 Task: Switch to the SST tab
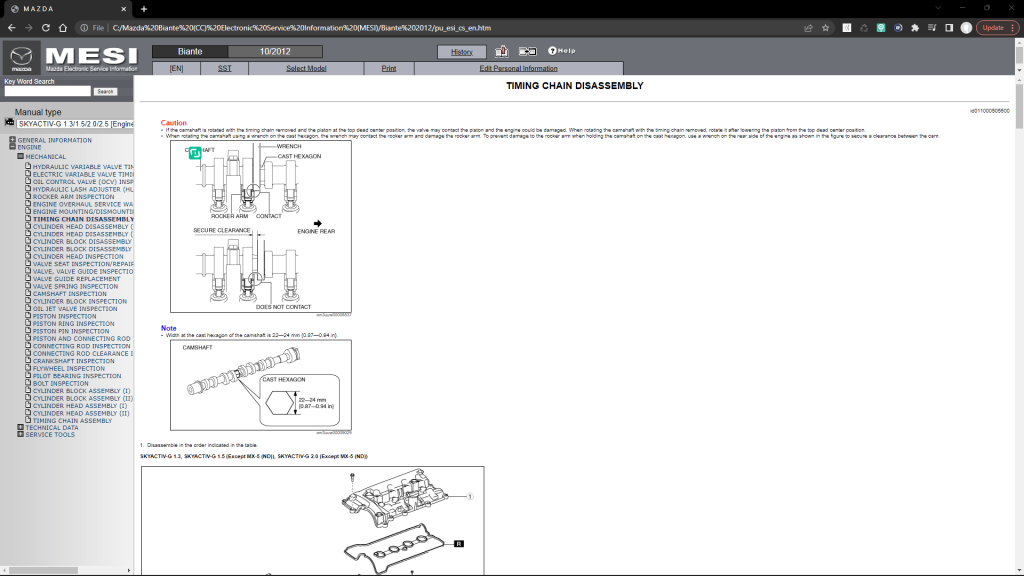point(225,68)
